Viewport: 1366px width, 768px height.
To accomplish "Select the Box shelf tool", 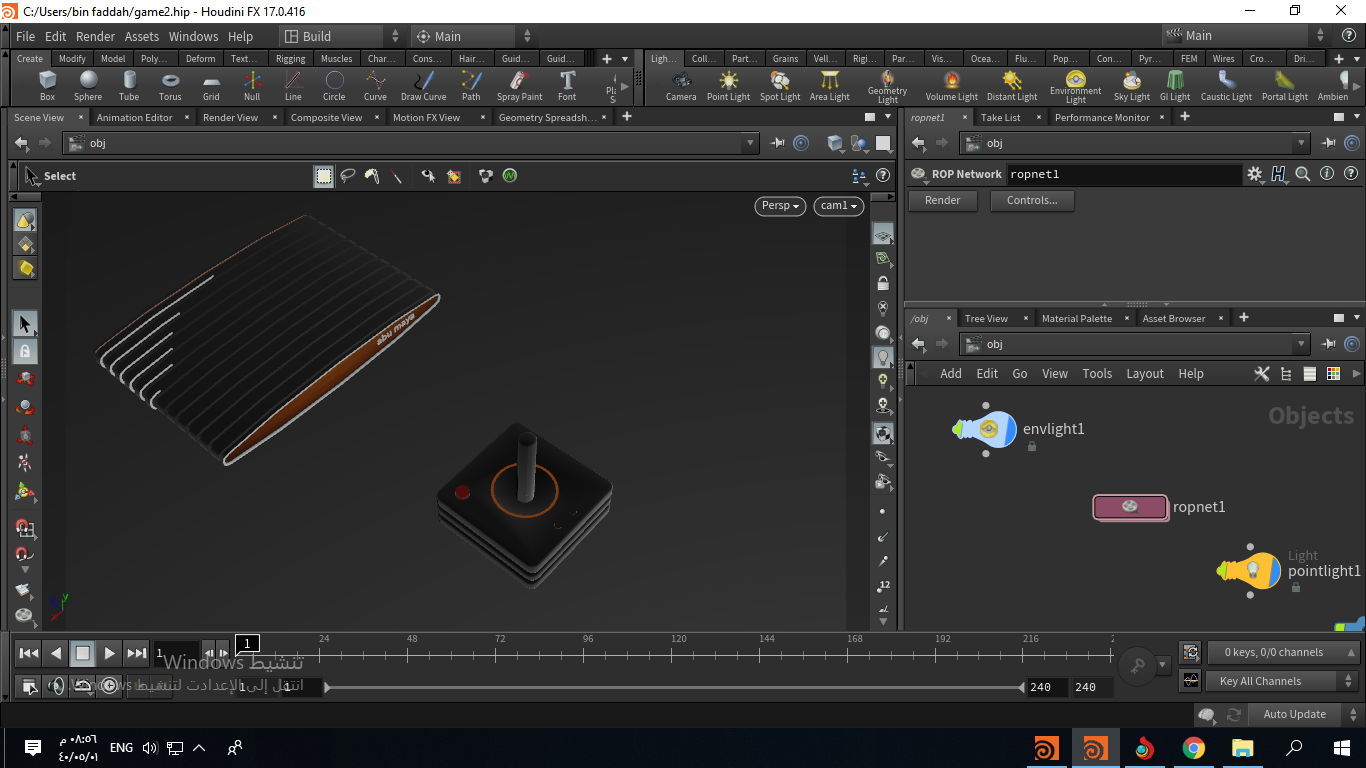I will tap(47, 86).
